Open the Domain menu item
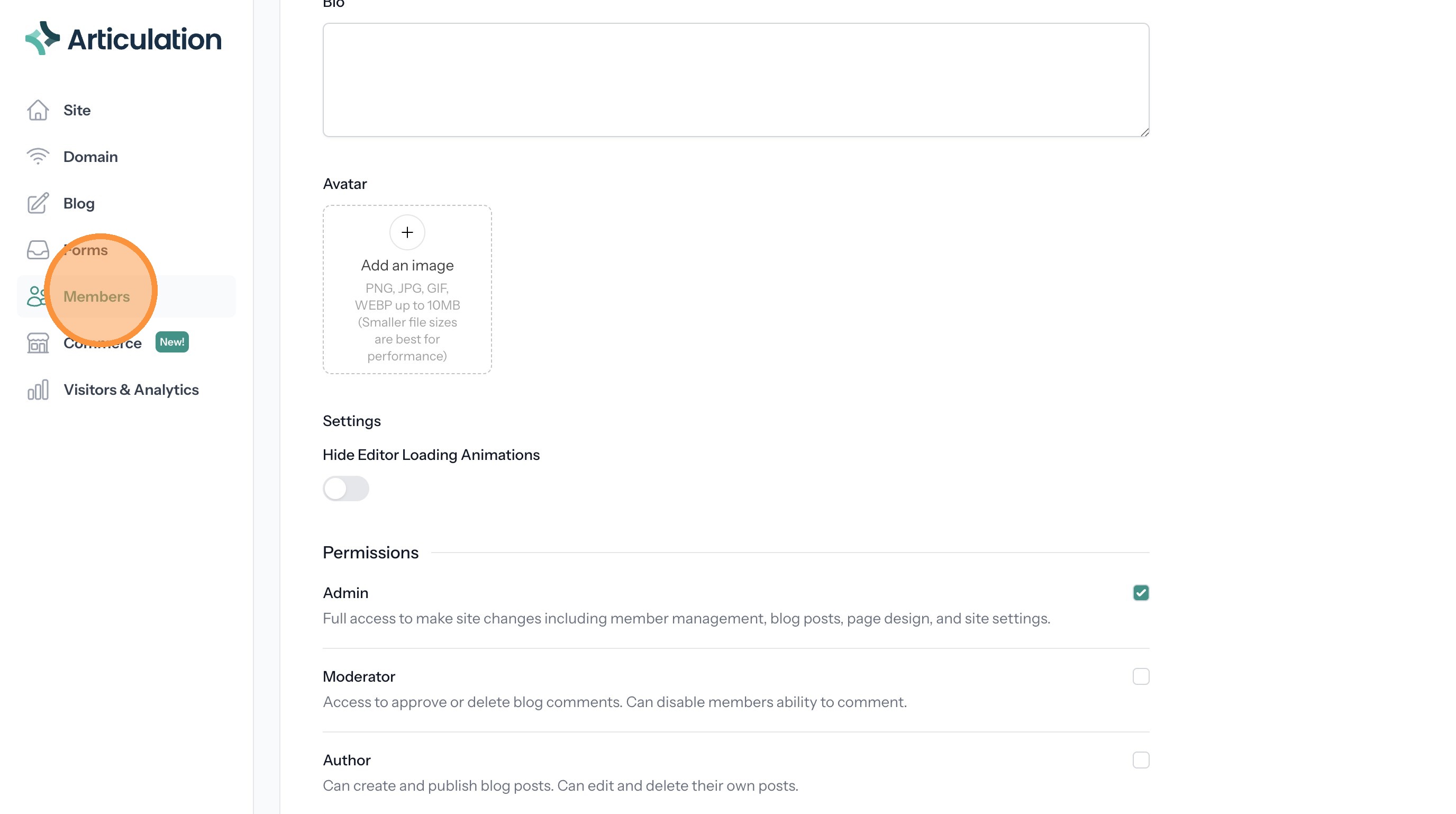The image size is (1456, 814). (90, 157)
